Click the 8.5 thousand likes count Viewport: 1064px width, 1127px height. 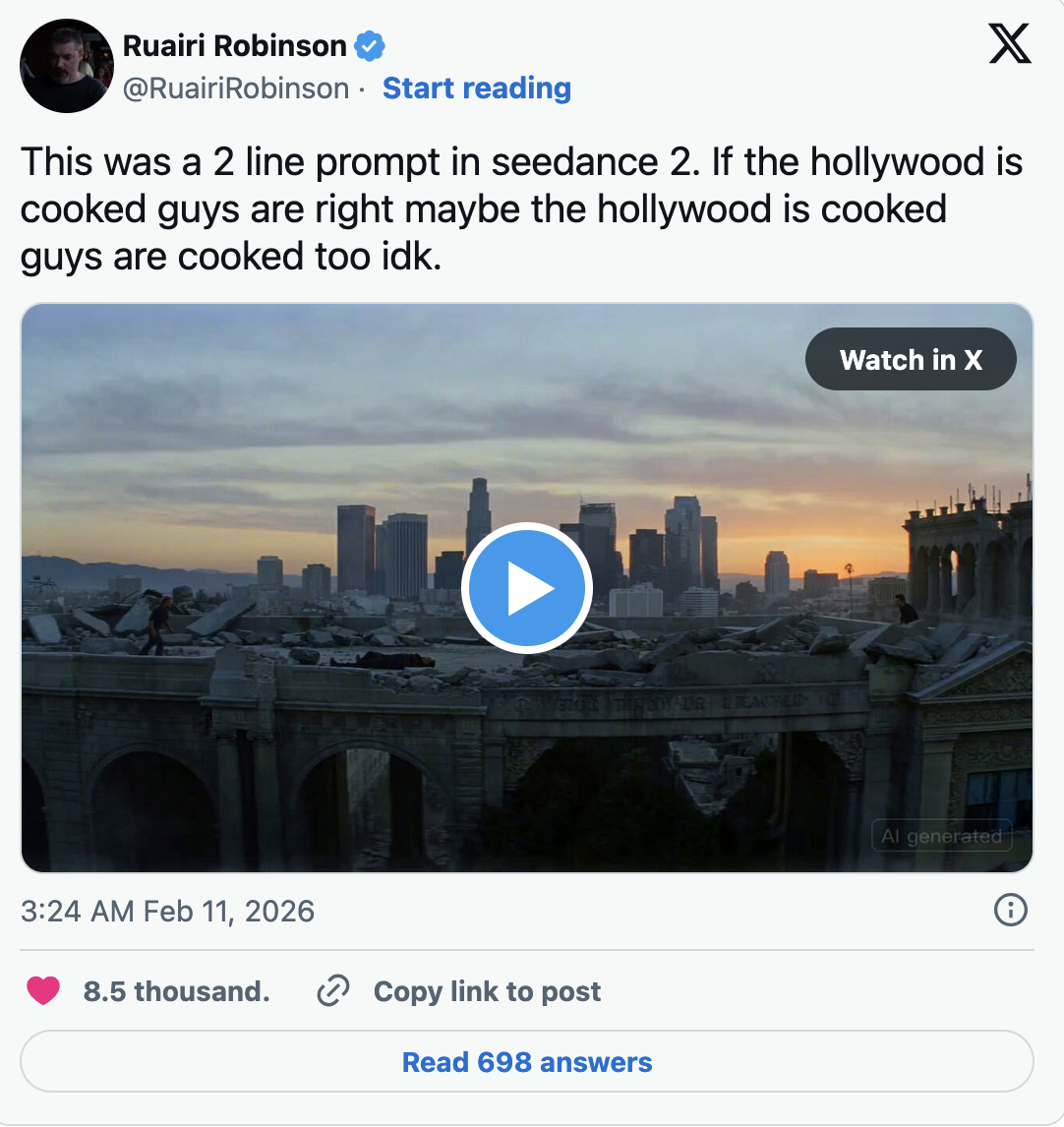click(x=177, y=991)
